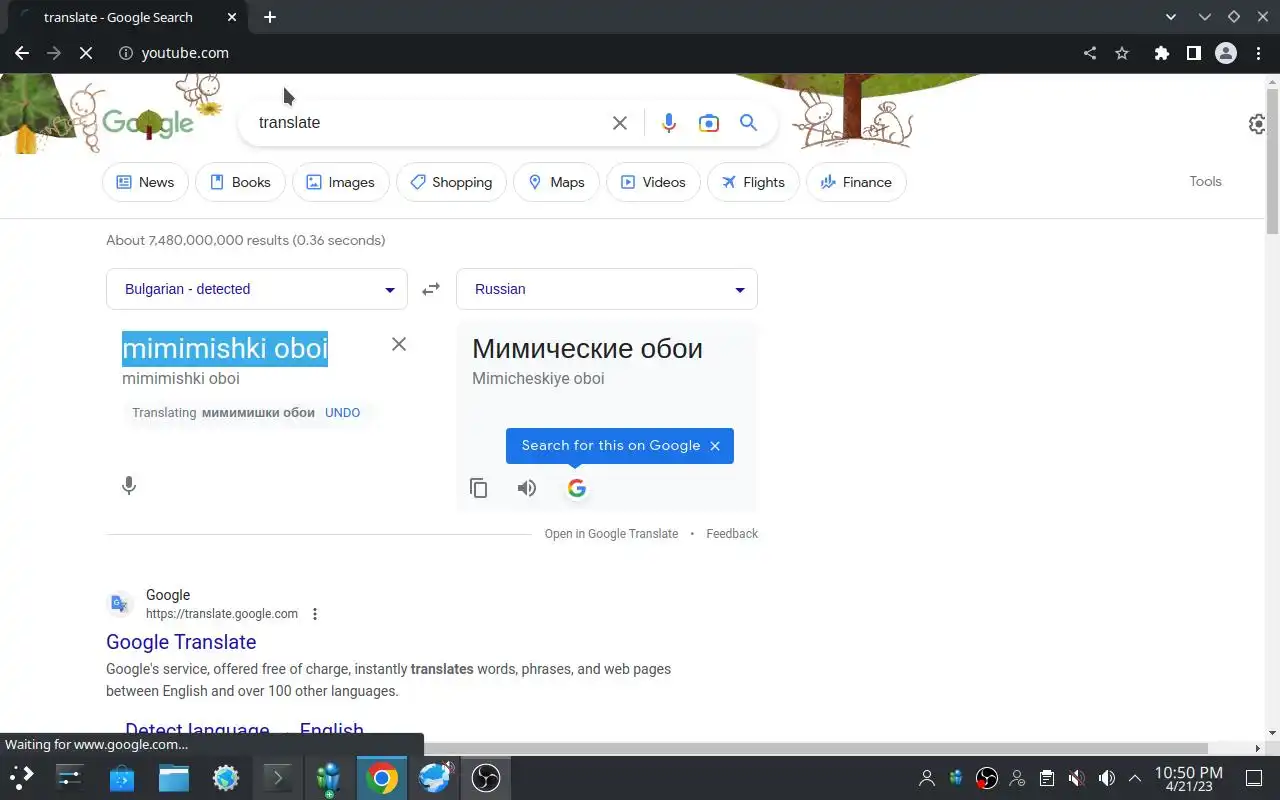Open a new browser tab
Viewport: 1280px width, 800px height.
pos(270,17)
